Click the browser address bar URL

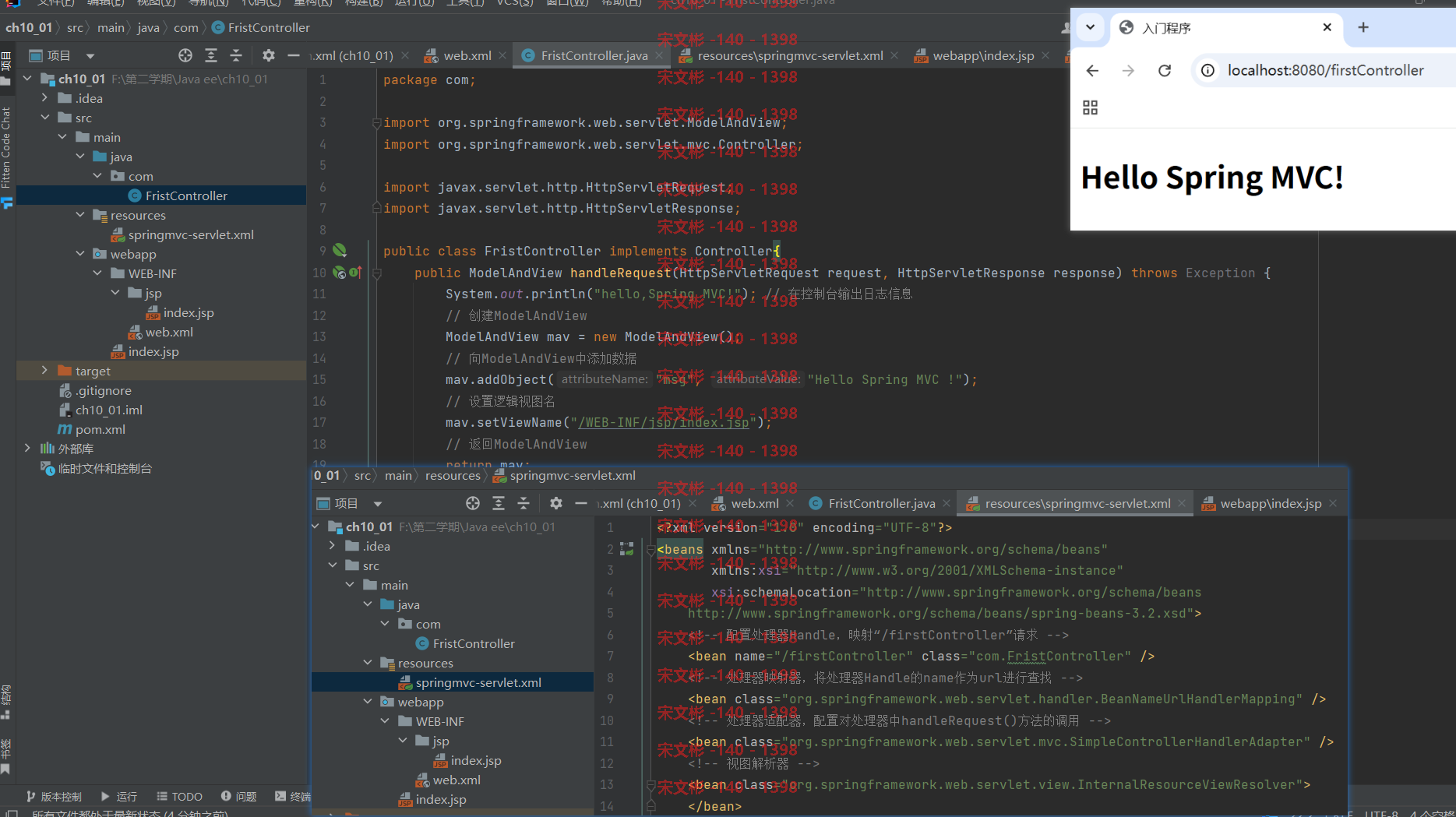click(x=1326, y=71)
